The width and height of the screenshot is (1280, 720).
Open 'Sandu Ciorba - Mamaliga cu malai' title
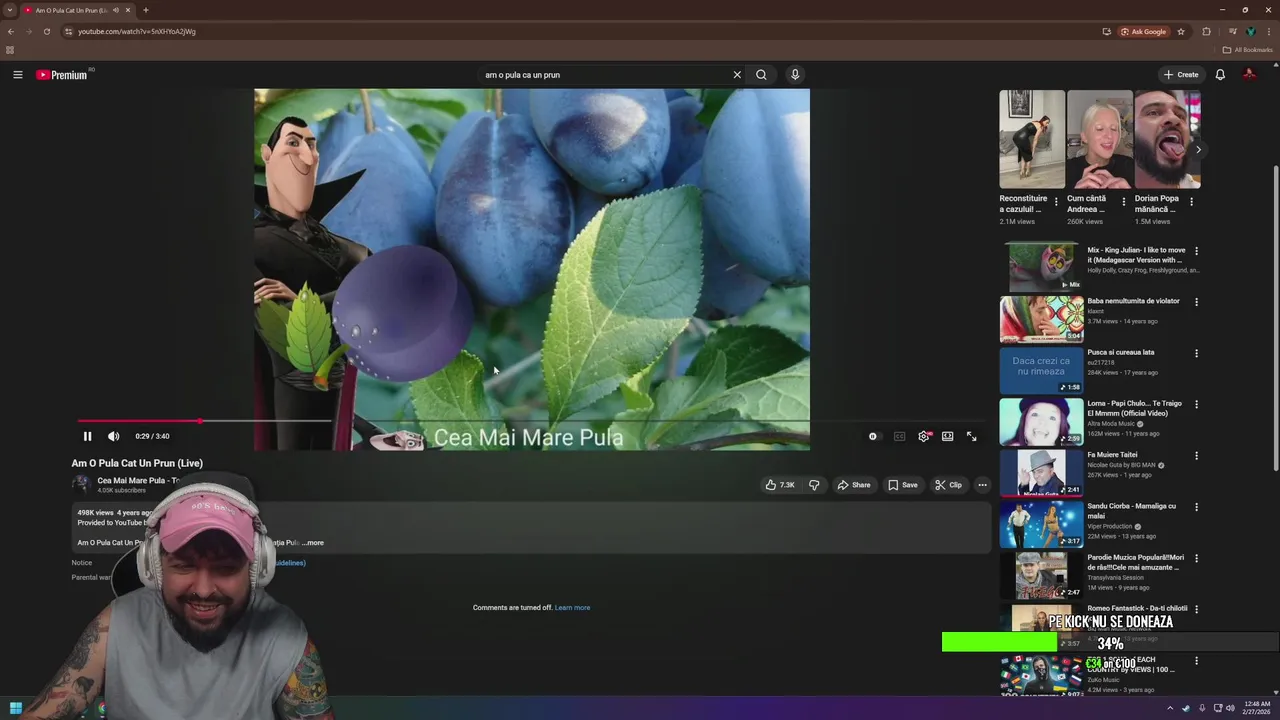tap(1132, 511)
